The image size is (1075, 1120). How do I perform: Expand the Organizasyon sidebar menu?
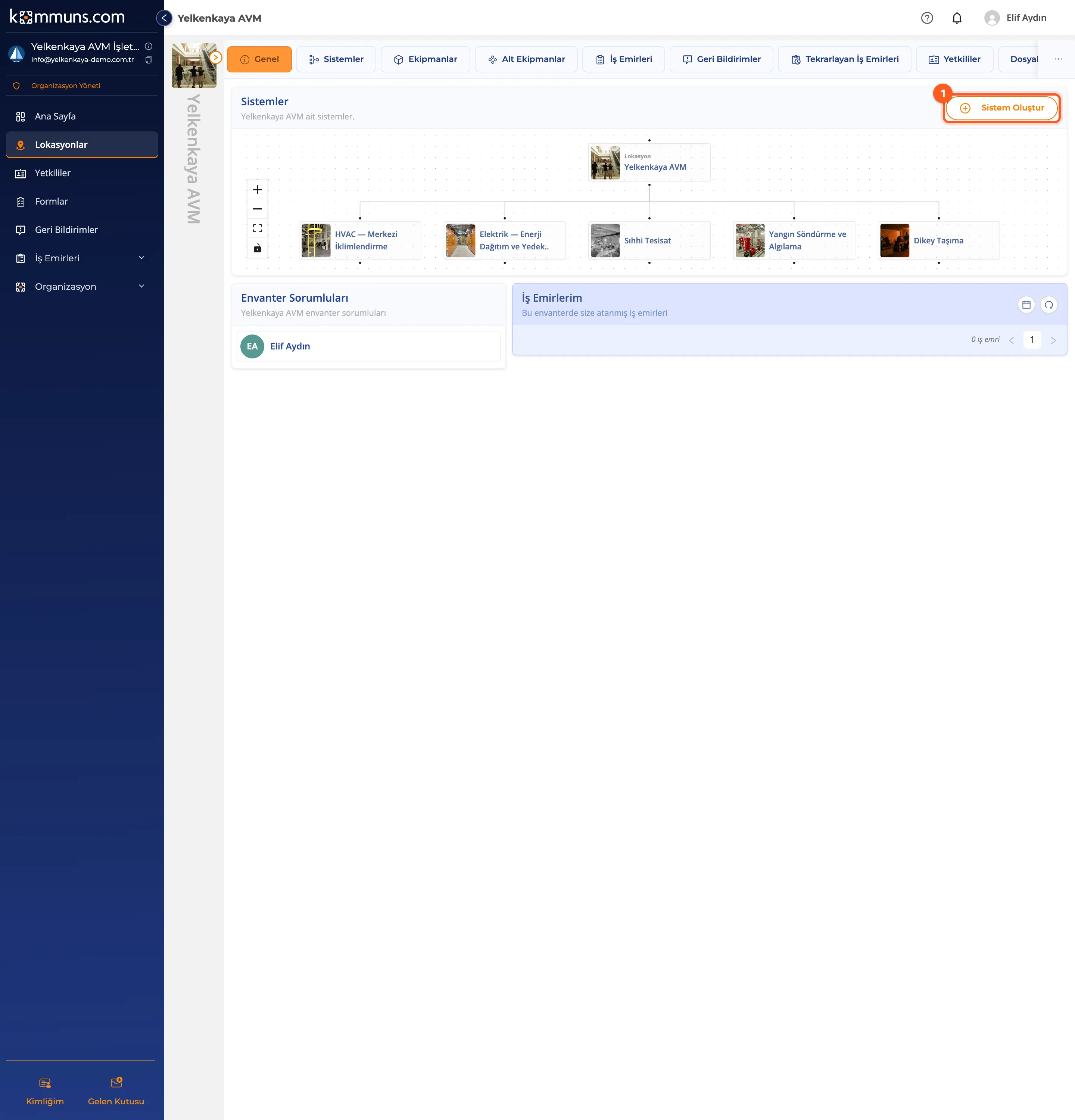(82, 286)
